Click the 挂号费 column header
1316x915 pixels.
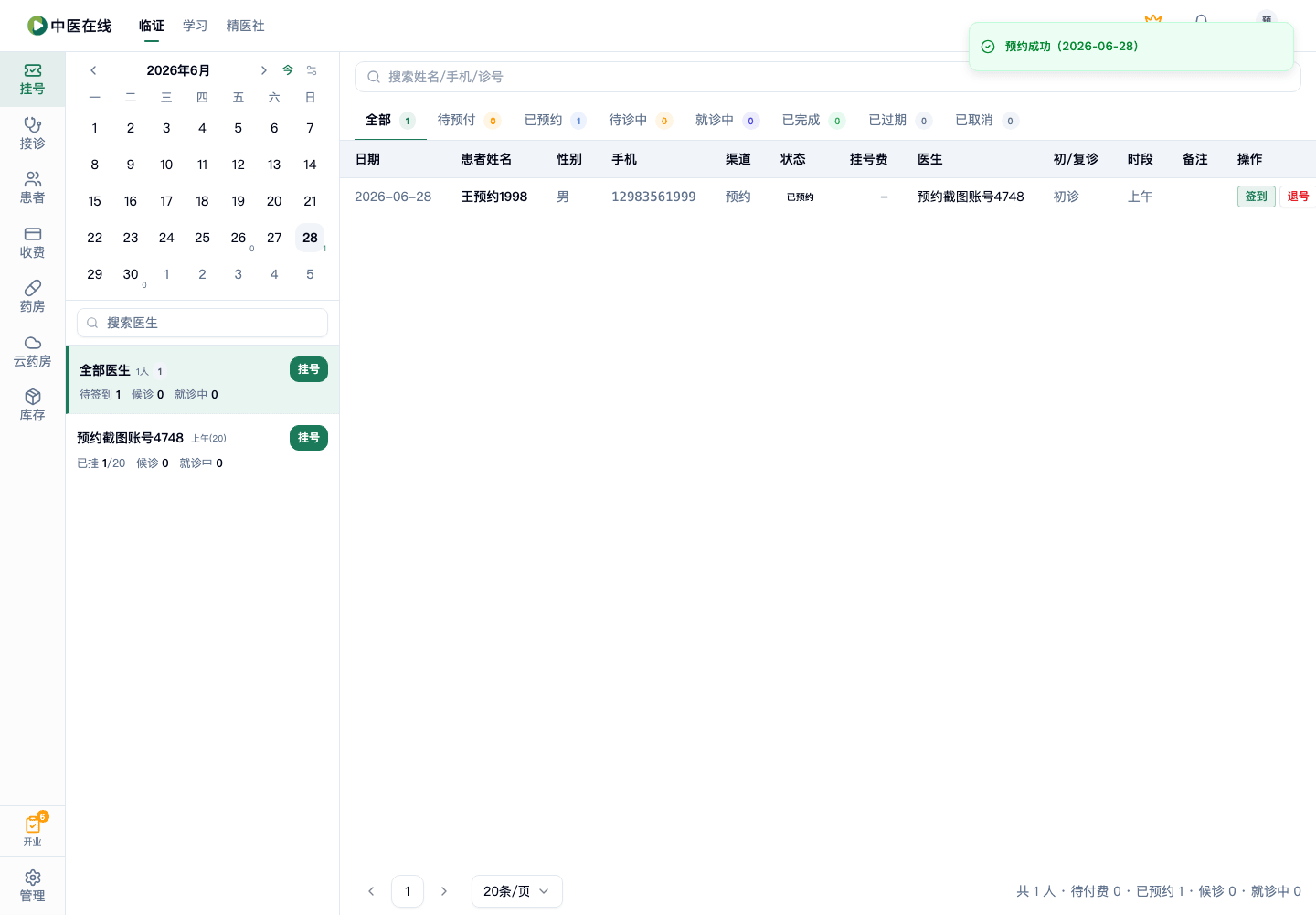coord(869,159)
